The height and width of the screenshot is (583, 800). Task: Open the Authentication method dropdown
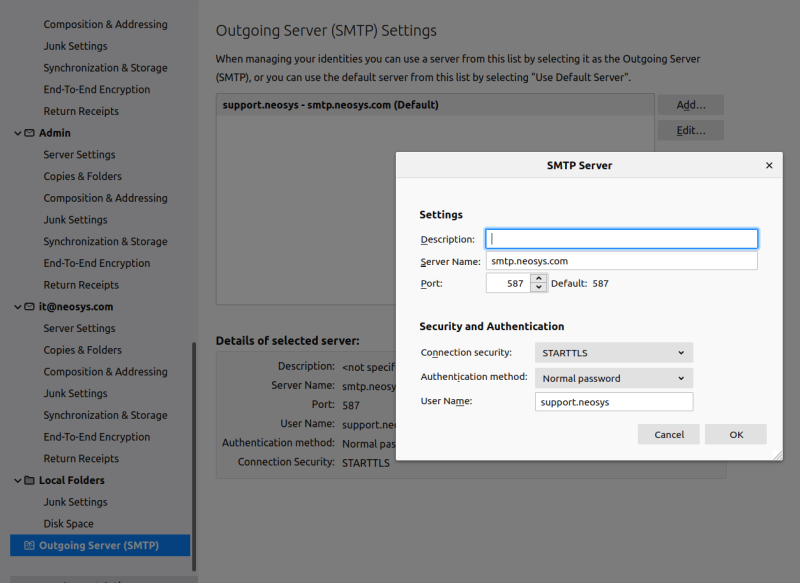[x=614, y=378]
